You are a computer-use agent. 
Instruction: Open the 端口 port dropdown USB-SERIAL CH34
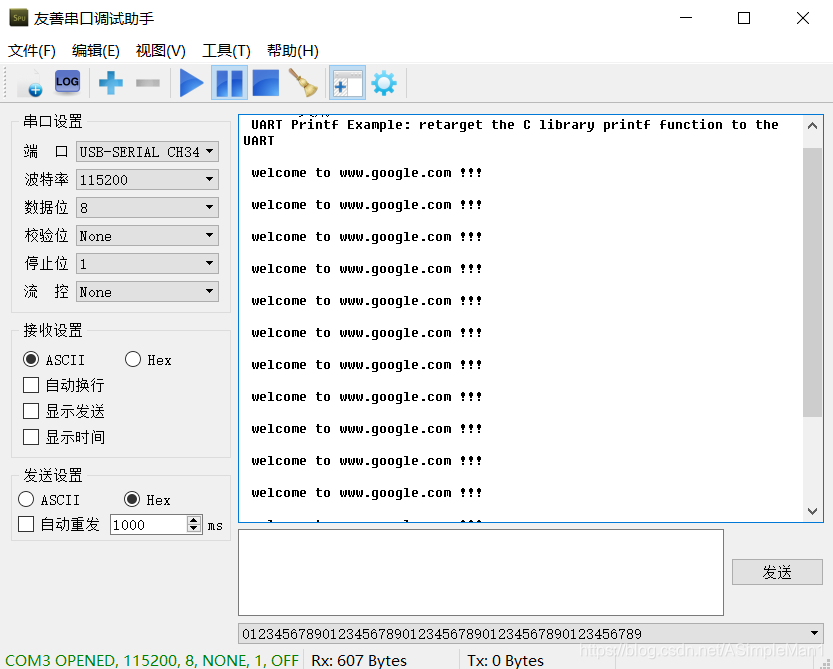pos(147,151)
